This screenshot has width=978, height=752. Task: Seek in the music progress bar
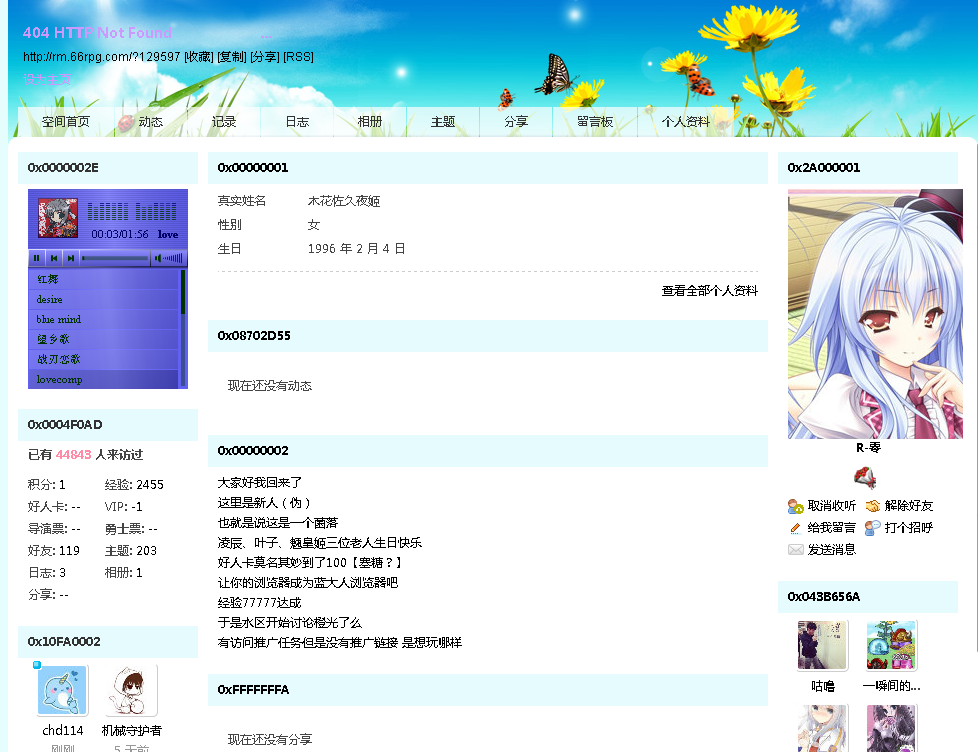[x=115, y=258]
